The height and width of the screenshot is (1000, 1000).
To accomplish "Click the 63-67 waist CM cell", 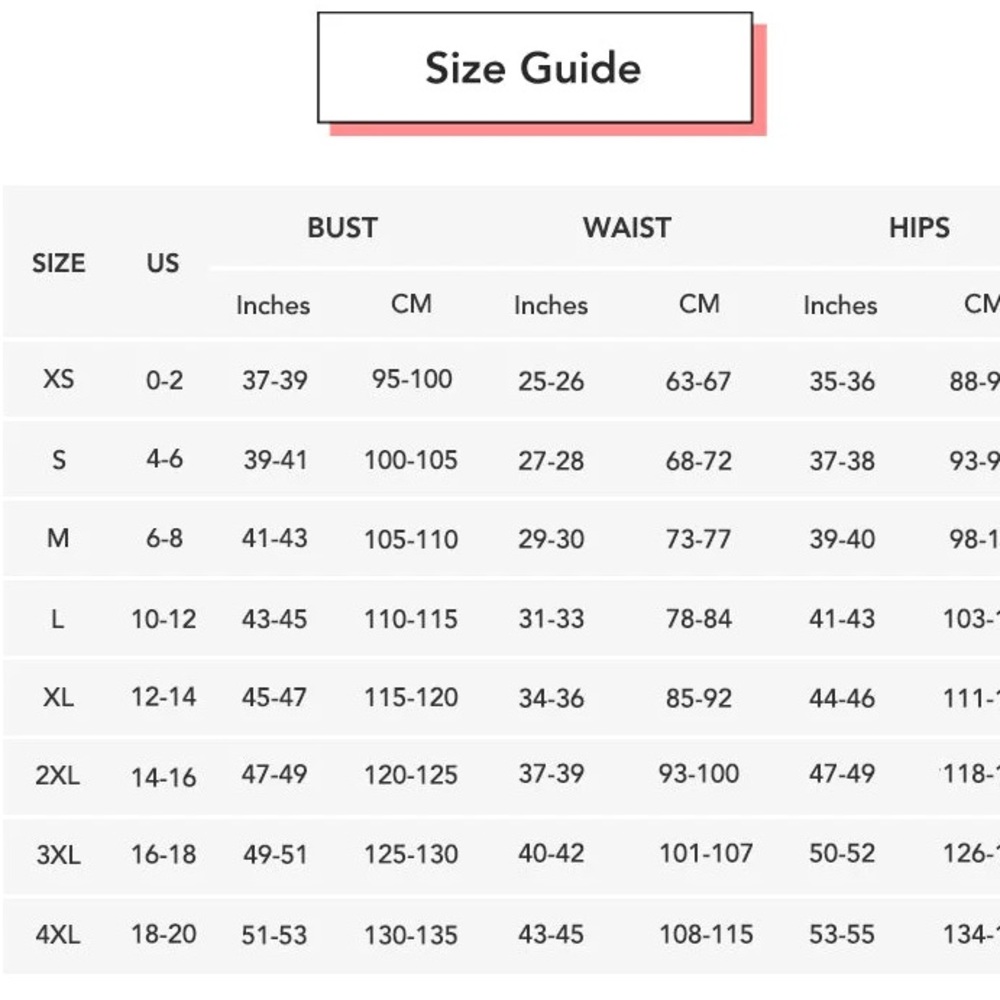I will [698, 381].
